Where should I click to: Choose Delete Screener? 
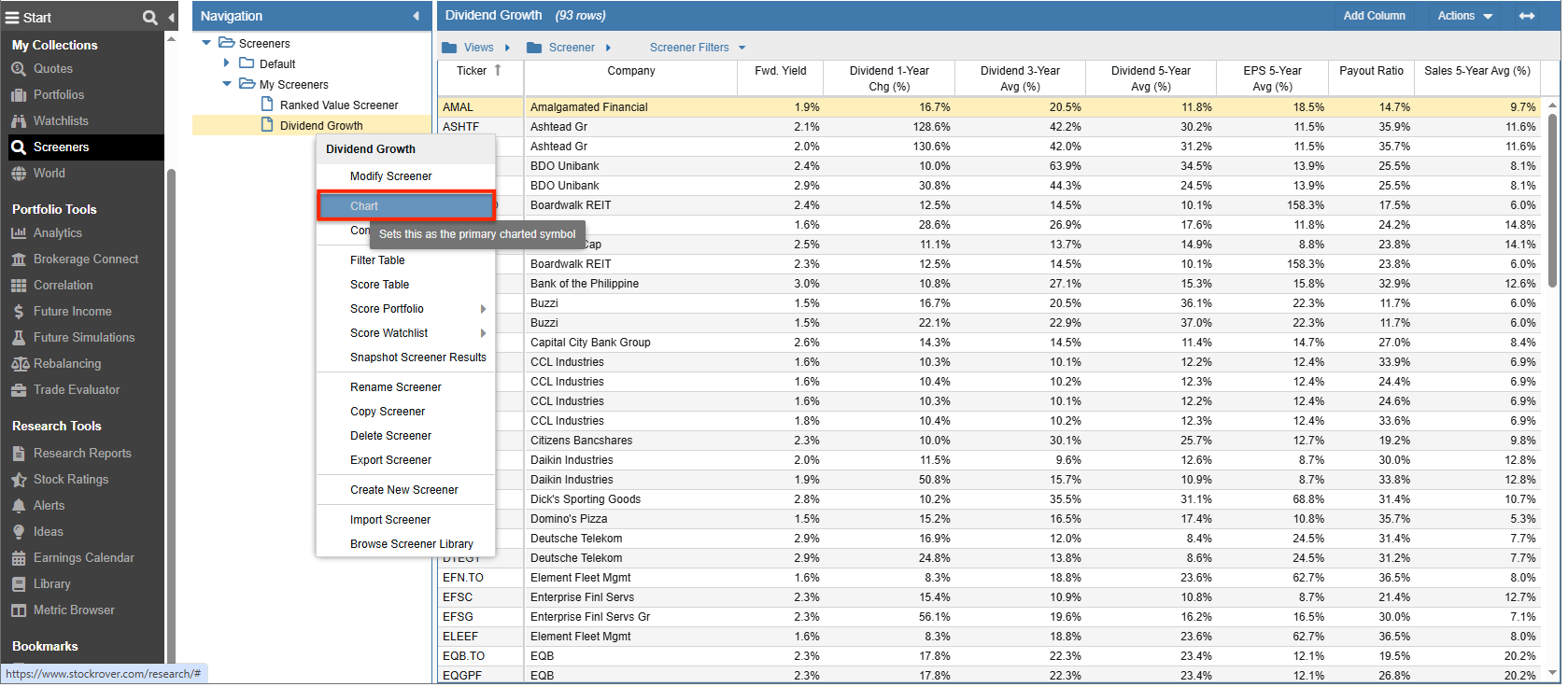(405, 436)
